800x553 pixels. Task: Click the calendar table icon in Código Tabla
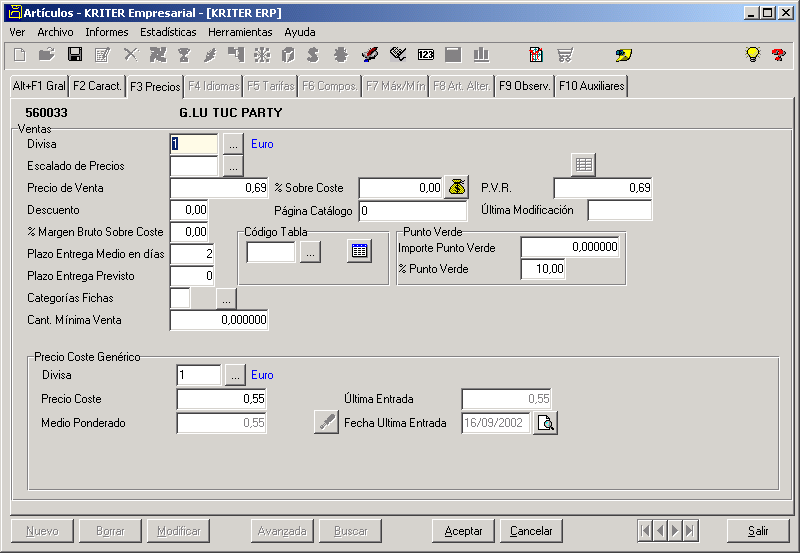click(x=359, y=252)
